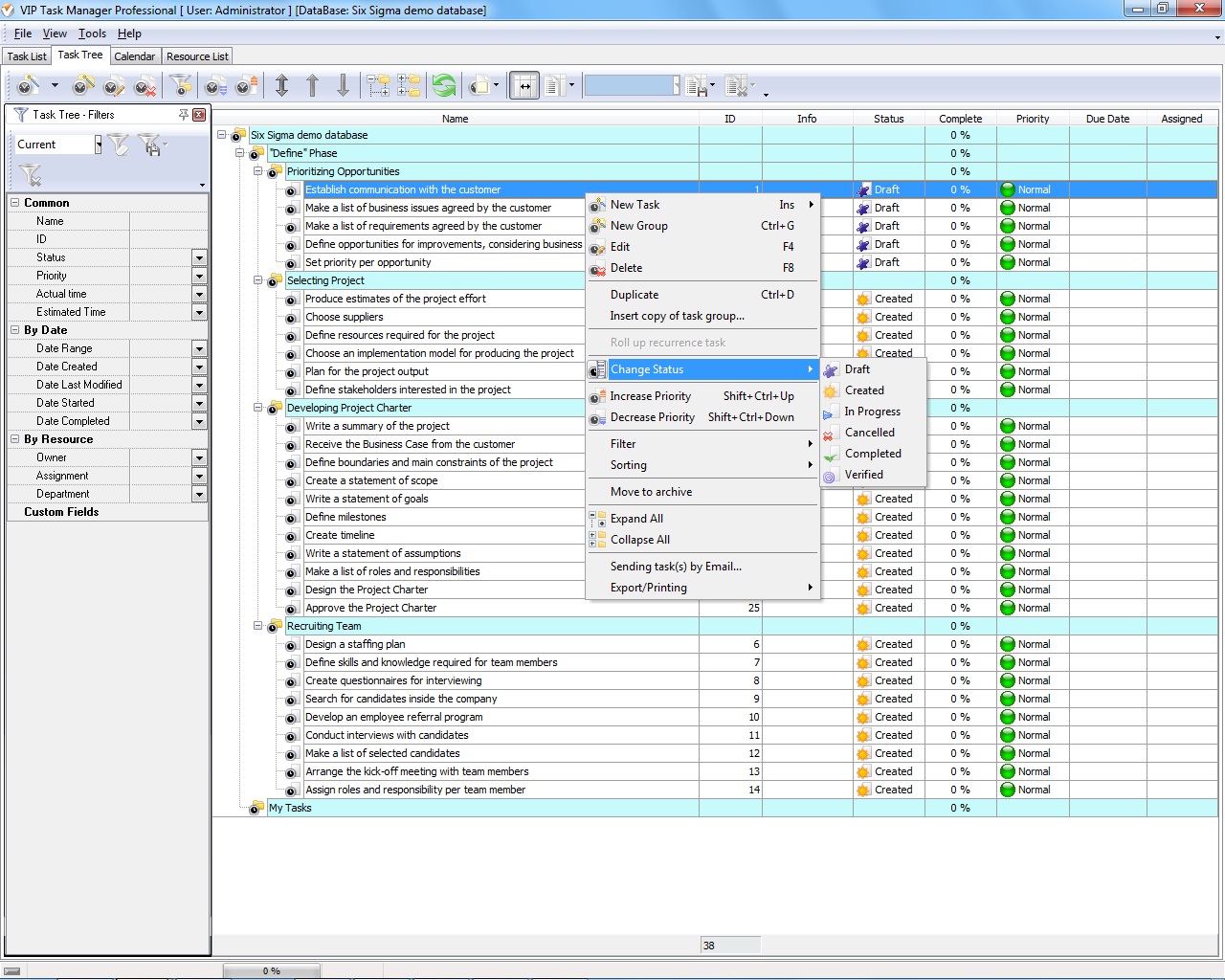Click the Due Date column header
Viewport: 1225px width, 980px height.
[1107, 119]
